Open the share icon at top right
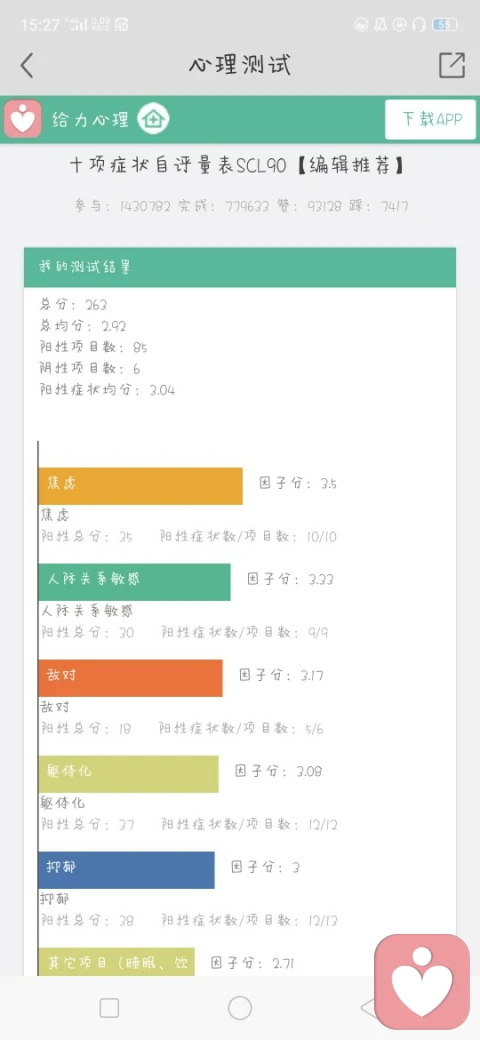 pyautogui.click(x=451, y=65)
